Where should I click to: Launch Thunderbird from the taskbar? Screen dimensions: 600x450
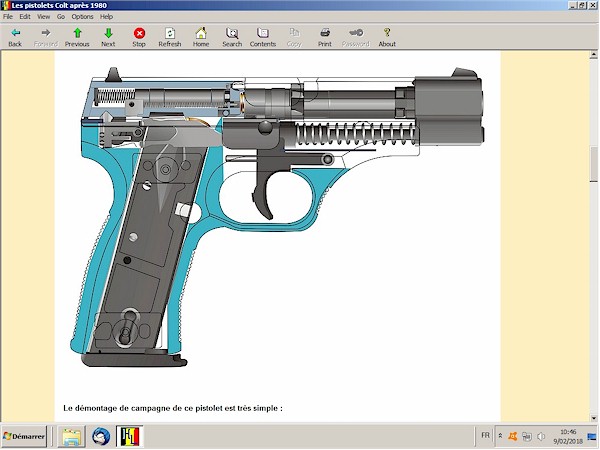click(x=101, y=437)
